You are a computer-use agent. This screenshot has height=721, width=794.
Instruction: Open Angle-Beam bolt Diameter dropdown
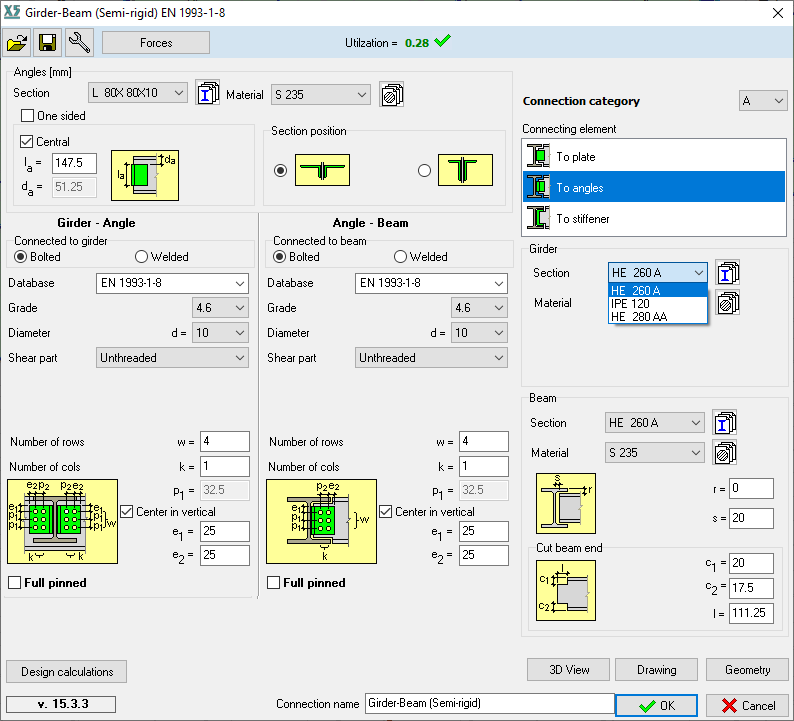(479, 333)
